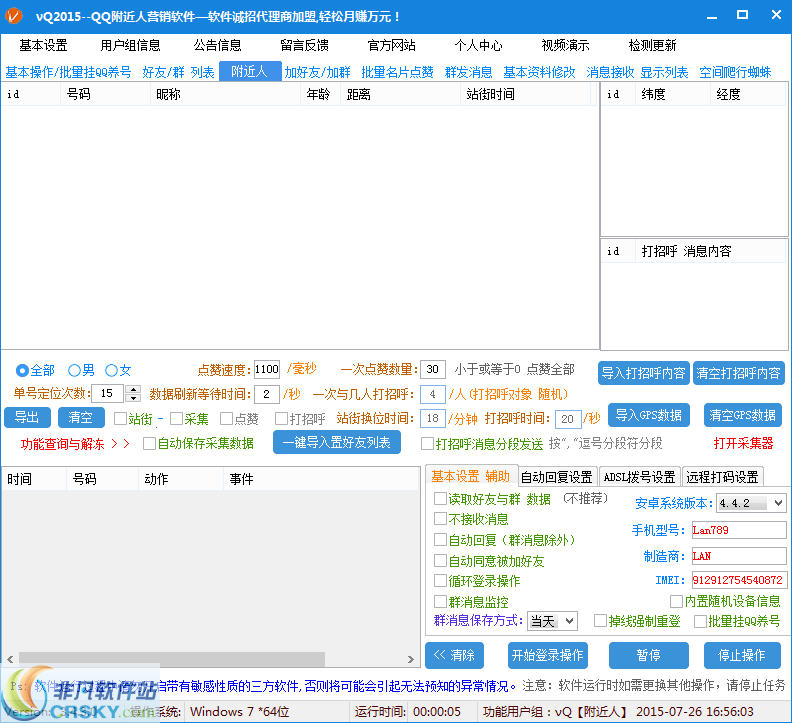
Task: Open the 用户组信息 menu
Action: 130,45
